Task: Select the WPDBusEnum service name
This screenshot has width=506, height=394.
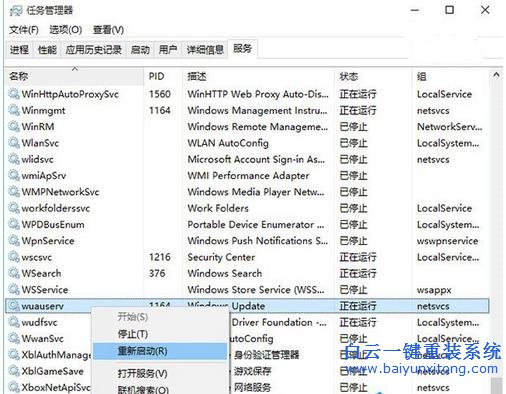Action: click(x=53, y=225)
